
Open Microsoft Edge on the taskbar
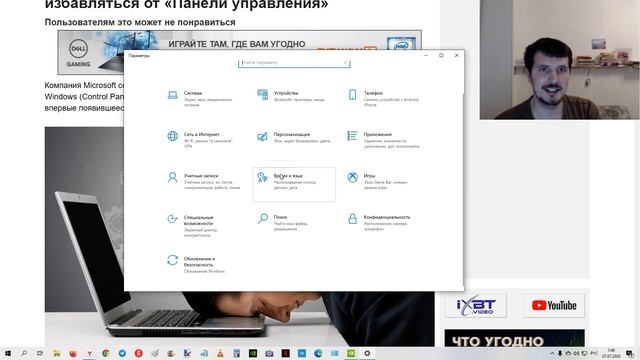318,353
